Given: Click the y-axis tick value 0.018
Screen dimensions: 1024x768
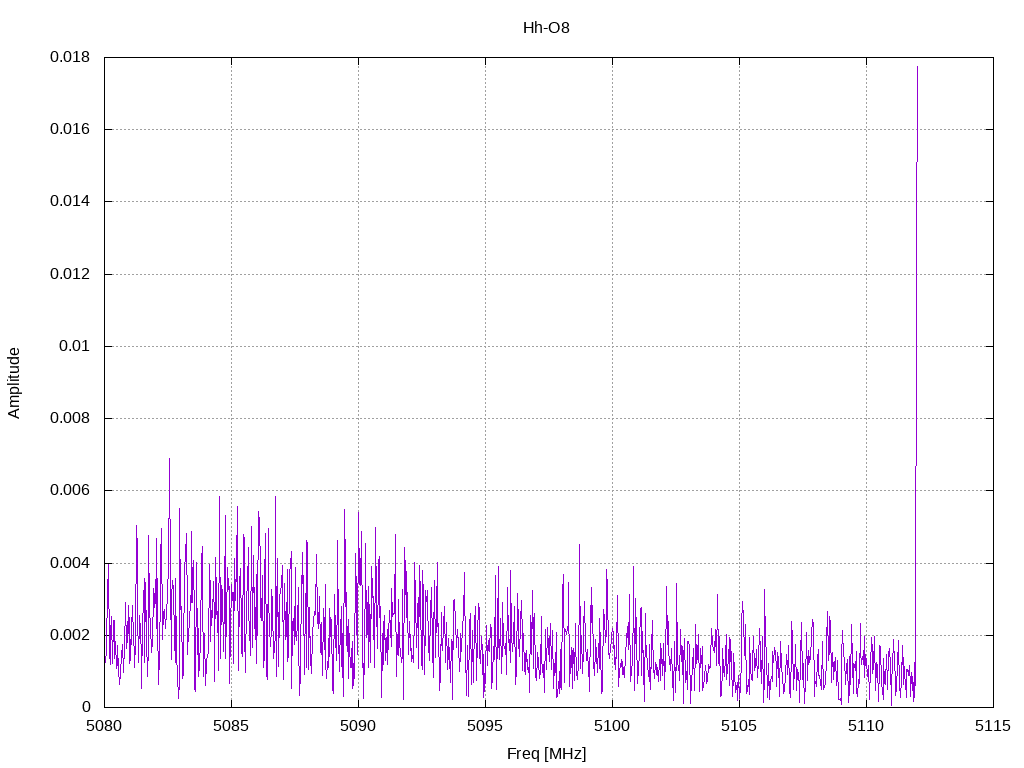Looking at the screenshot, I should tap(70, 57).
